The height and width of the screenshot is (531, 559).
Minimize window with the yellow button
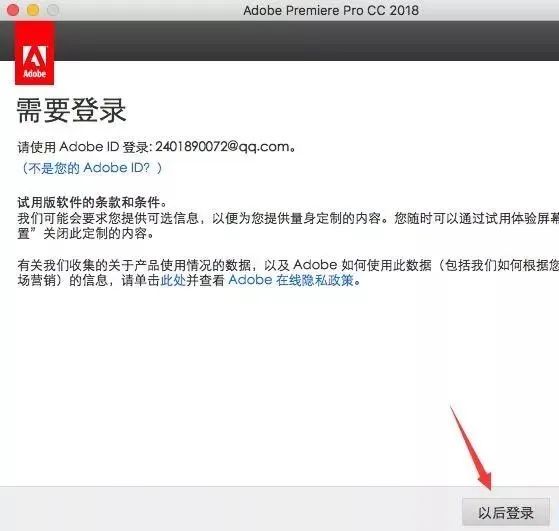tap(33, 10)
